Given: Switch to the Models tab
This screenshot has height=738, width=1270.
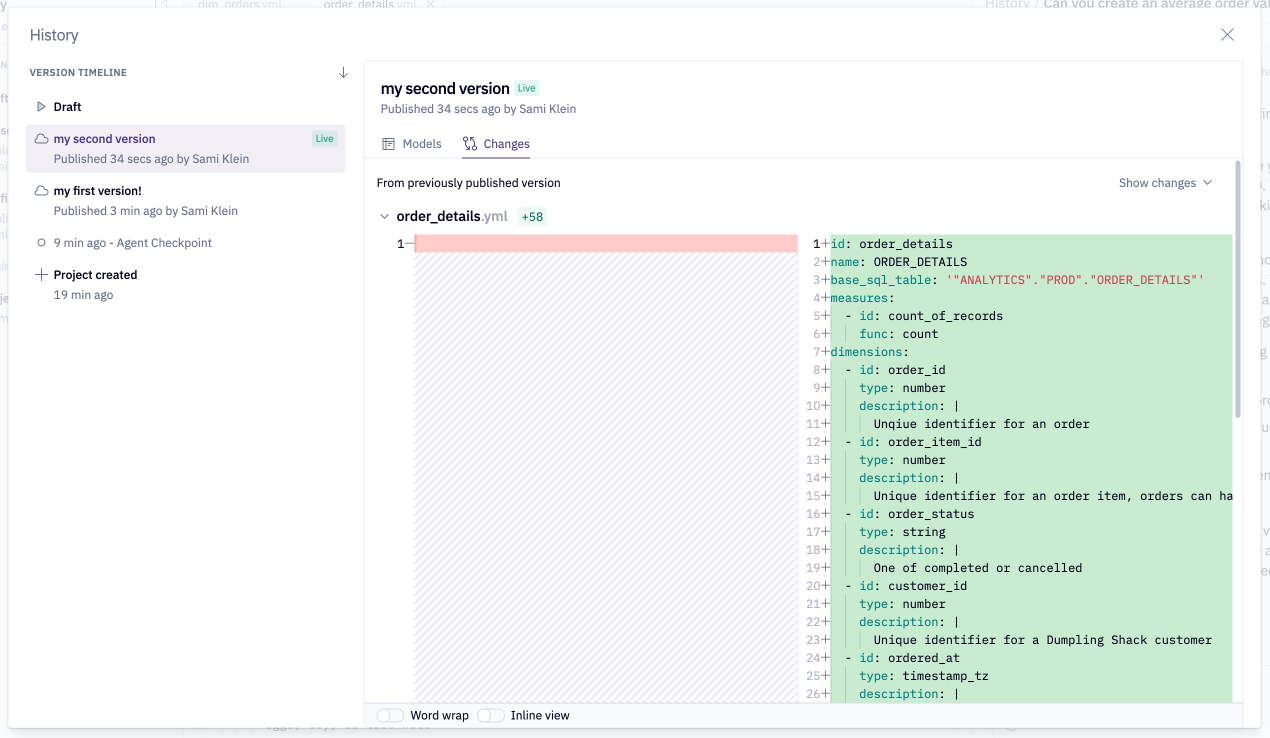Looking at the screenshot, I should pos(421,144).
